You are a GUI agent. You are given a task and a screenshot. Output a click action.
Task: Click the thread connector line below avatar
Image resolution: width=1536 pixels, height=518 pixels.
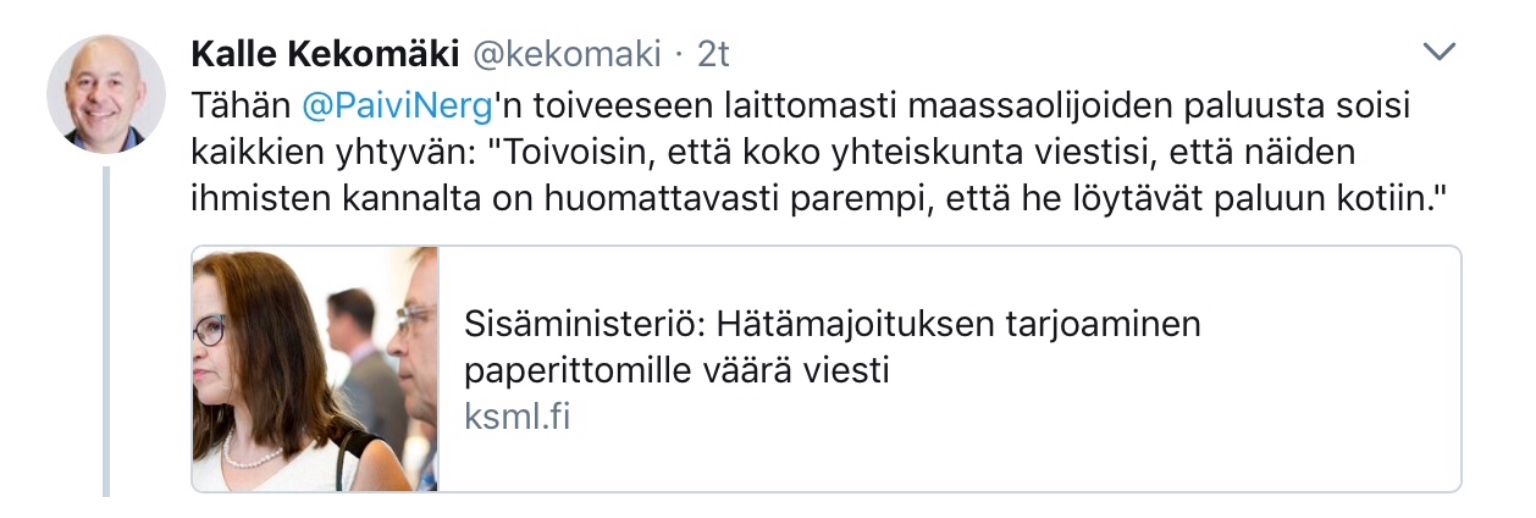pos(106,330)
